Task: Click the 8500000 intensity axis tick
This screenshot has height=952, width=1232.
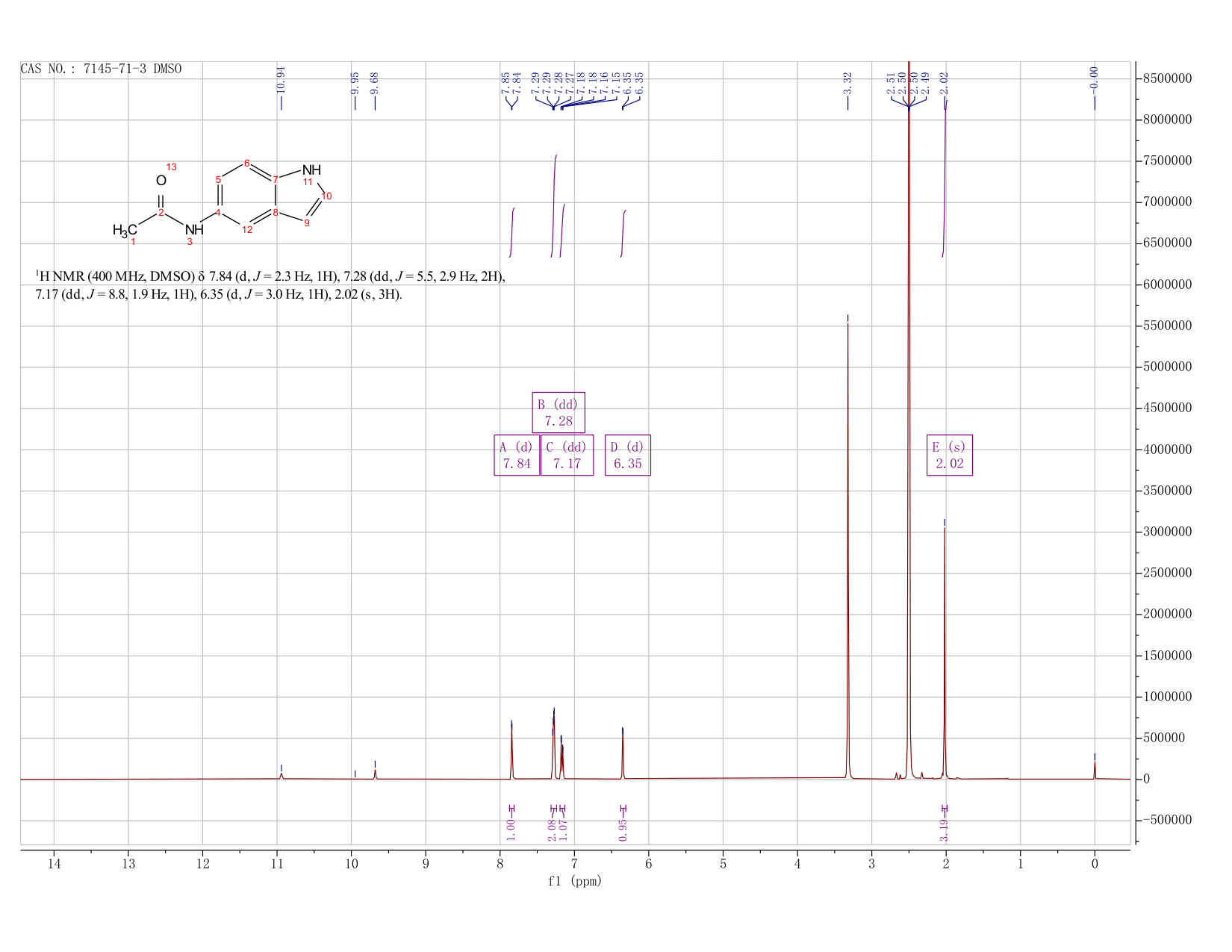Action: 1167,78
